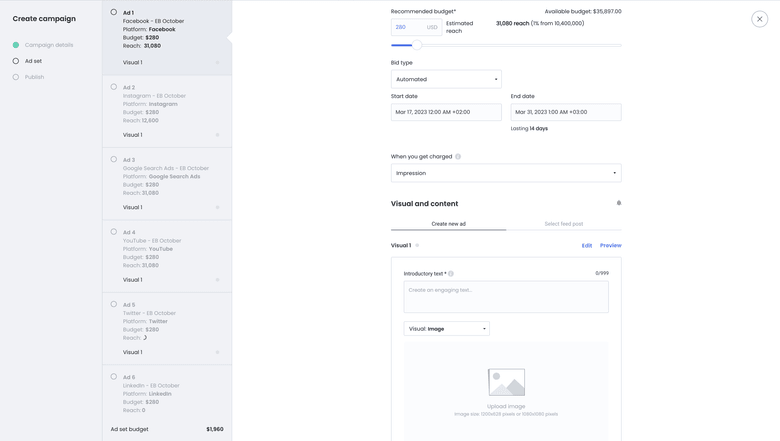780x441 pixels.
Task: Click the info icon next to When you get charged
Action: (458, 157)
